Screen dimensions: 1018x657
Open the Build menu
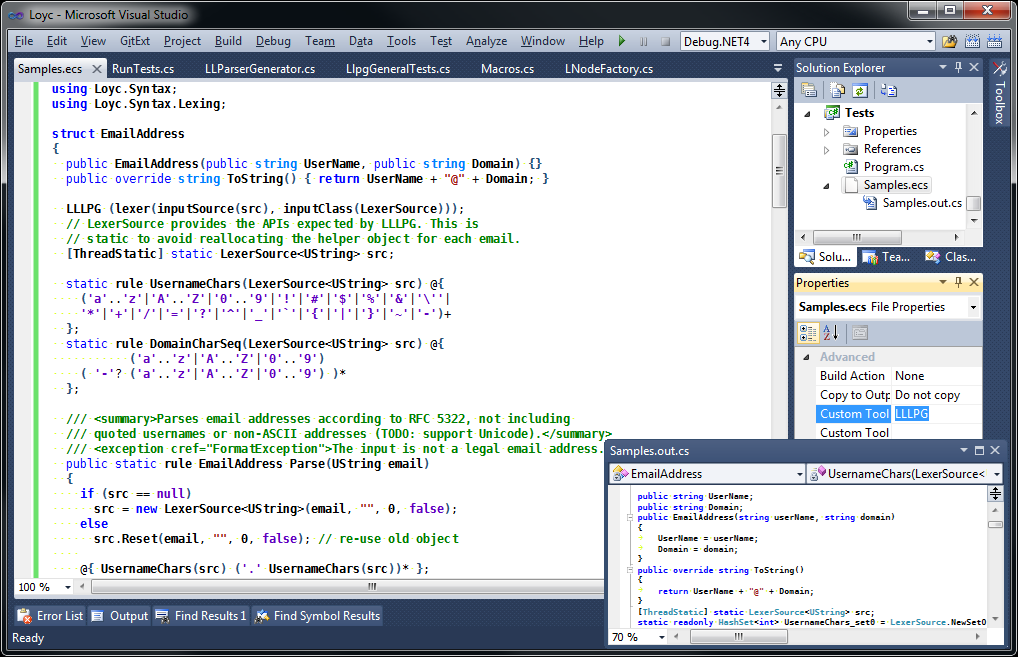228,41
